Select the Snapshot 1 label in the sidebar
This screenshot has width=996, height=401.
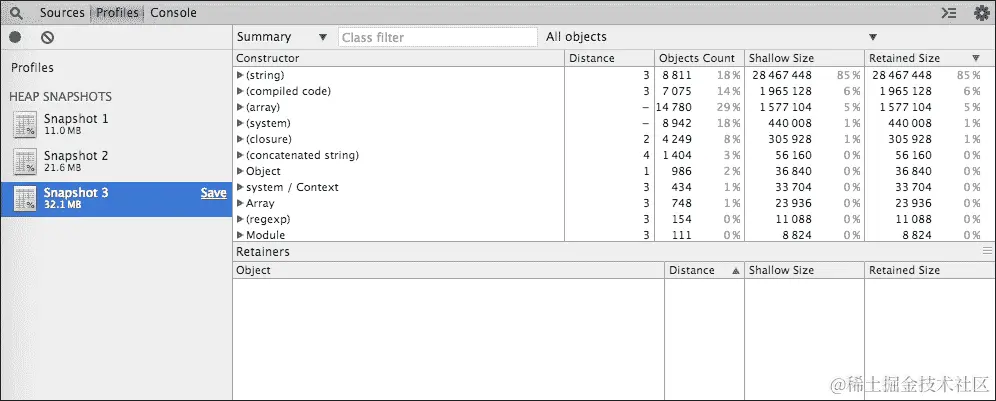(x=76, y=118)
